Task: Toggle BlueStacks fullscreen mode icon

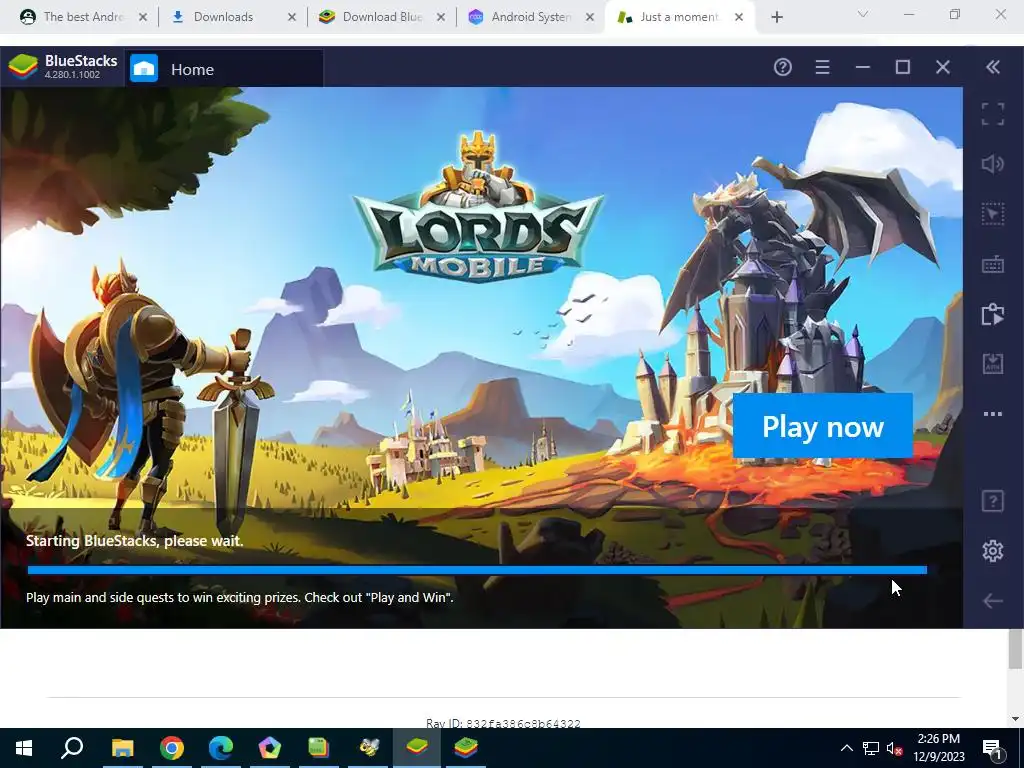Action: tap(993, 114)
